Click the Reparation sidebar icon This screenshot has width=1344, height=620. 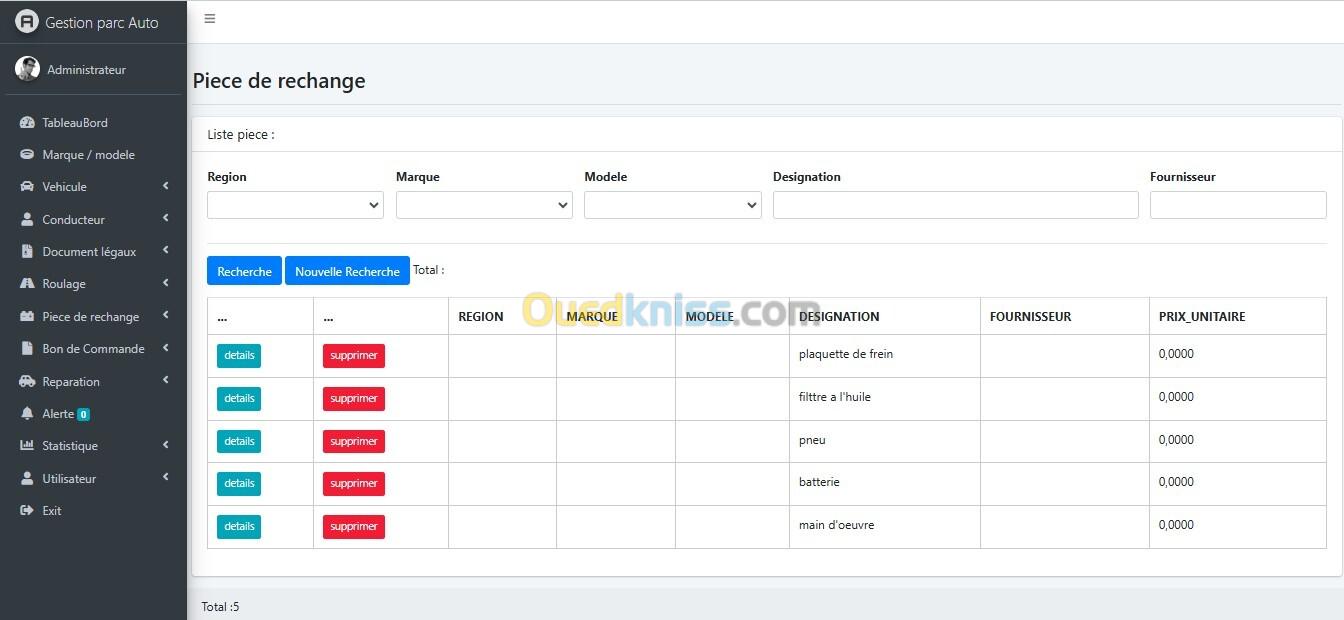click(x=27, y=382)
